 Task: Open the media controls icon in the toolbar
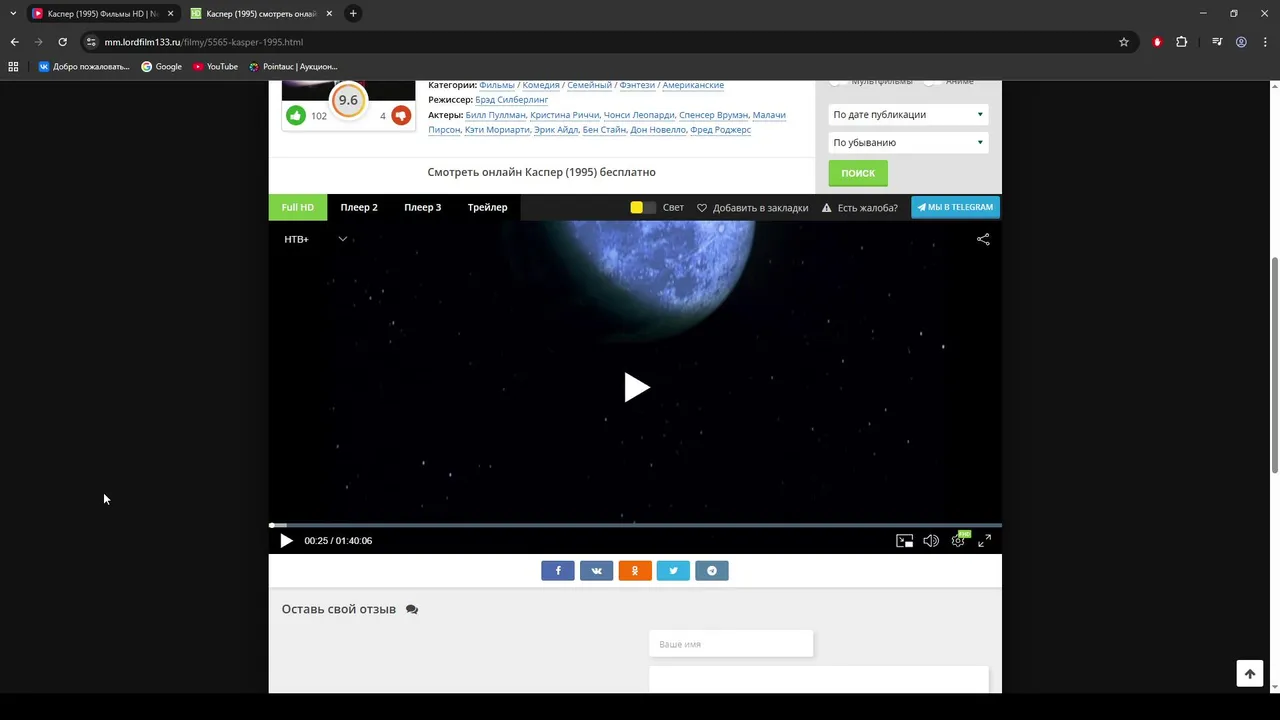pyautogui.click(x=1217, y=42)
